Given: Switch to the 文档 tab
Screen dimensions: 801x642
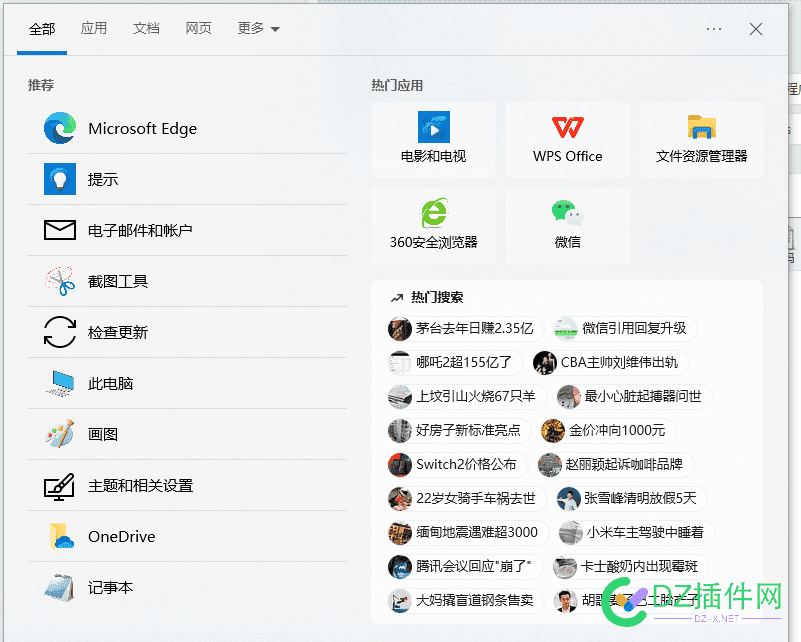Looking at the screenshot, I should [146, 28].
